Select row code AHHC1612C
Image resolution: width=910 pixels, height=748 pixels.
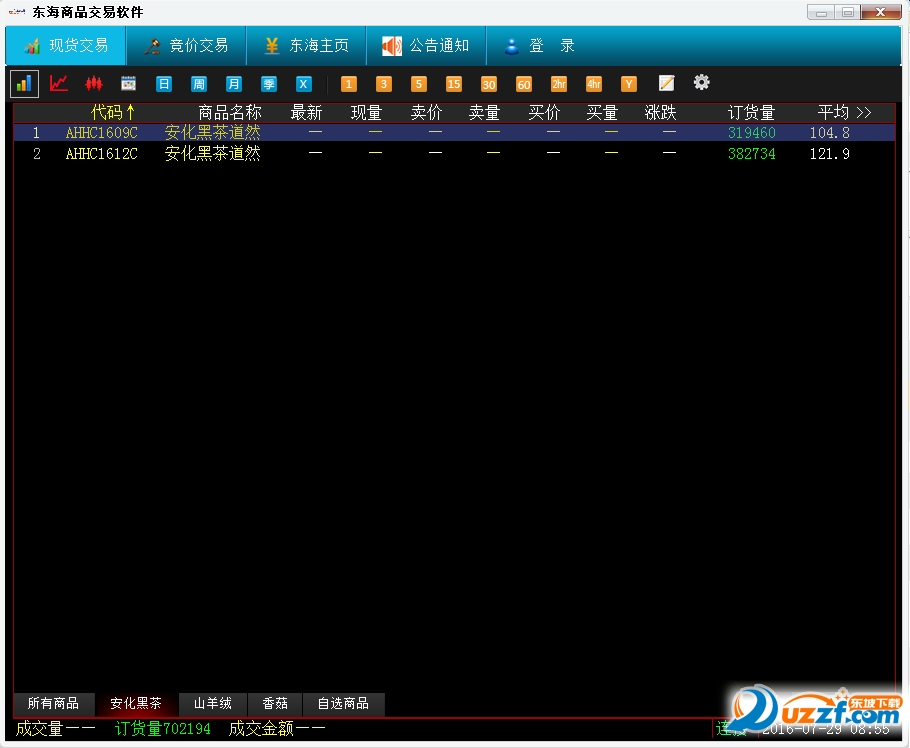[102, 154]
